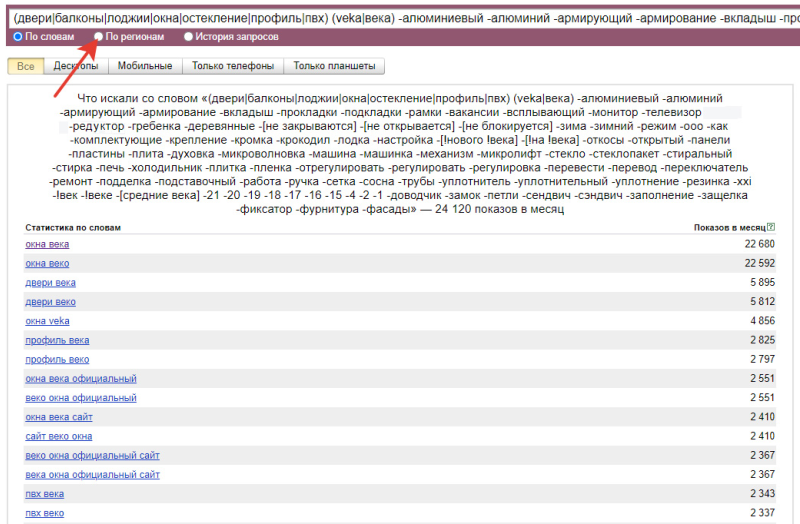Viewport: 800px width, 524px height.
Task: Open the профиль века keyword link
Action: [57, 340]
